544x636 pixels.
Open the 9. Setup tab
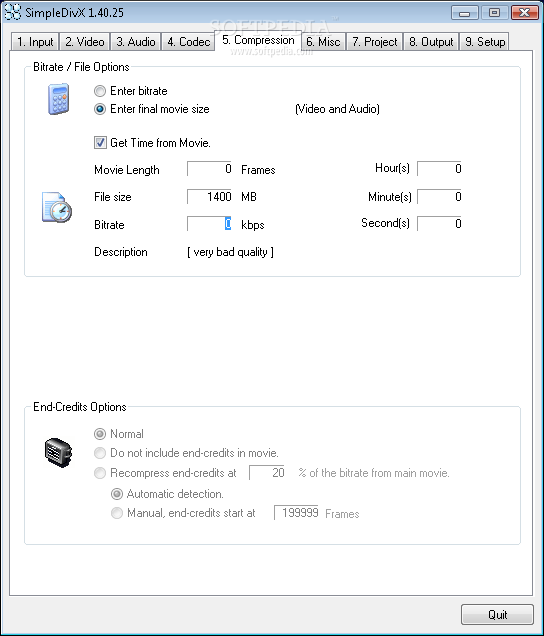tap(484, 42)
